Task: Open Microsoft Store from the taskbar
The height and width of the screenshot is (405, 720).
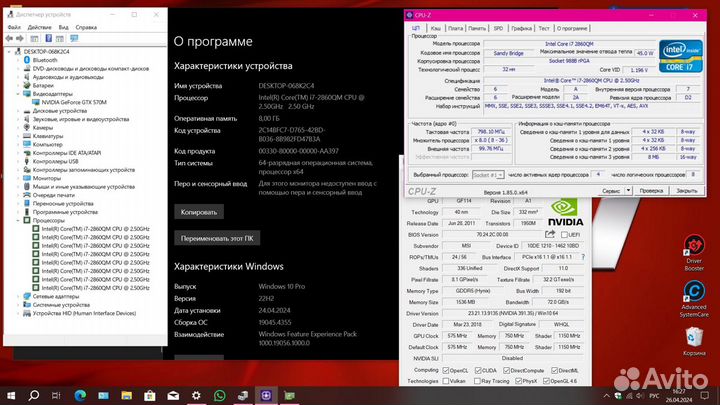Action: (x=150, y=395)
